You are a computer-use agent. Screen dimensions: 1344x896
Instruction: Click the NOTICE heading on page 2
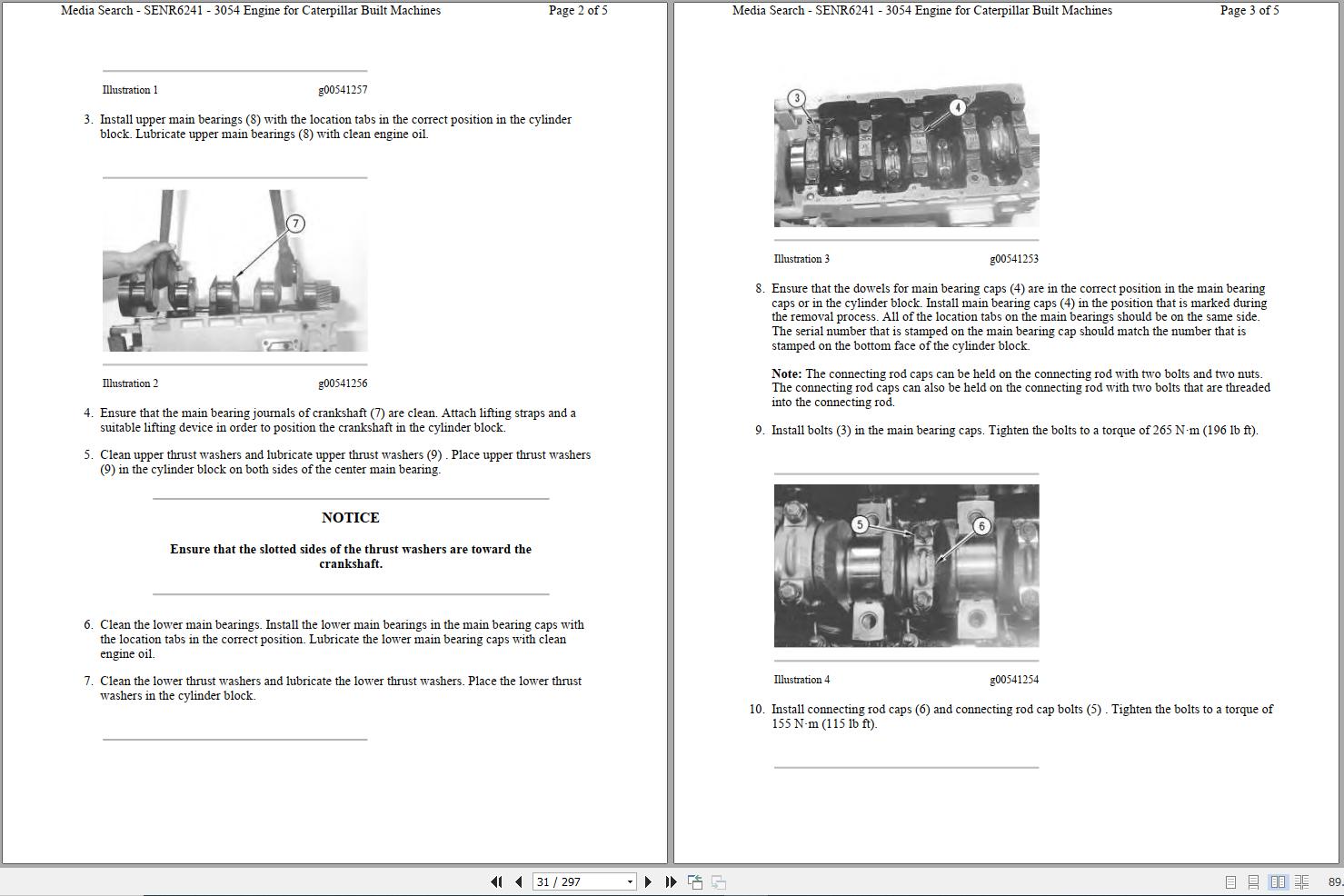tap(350, 517)
